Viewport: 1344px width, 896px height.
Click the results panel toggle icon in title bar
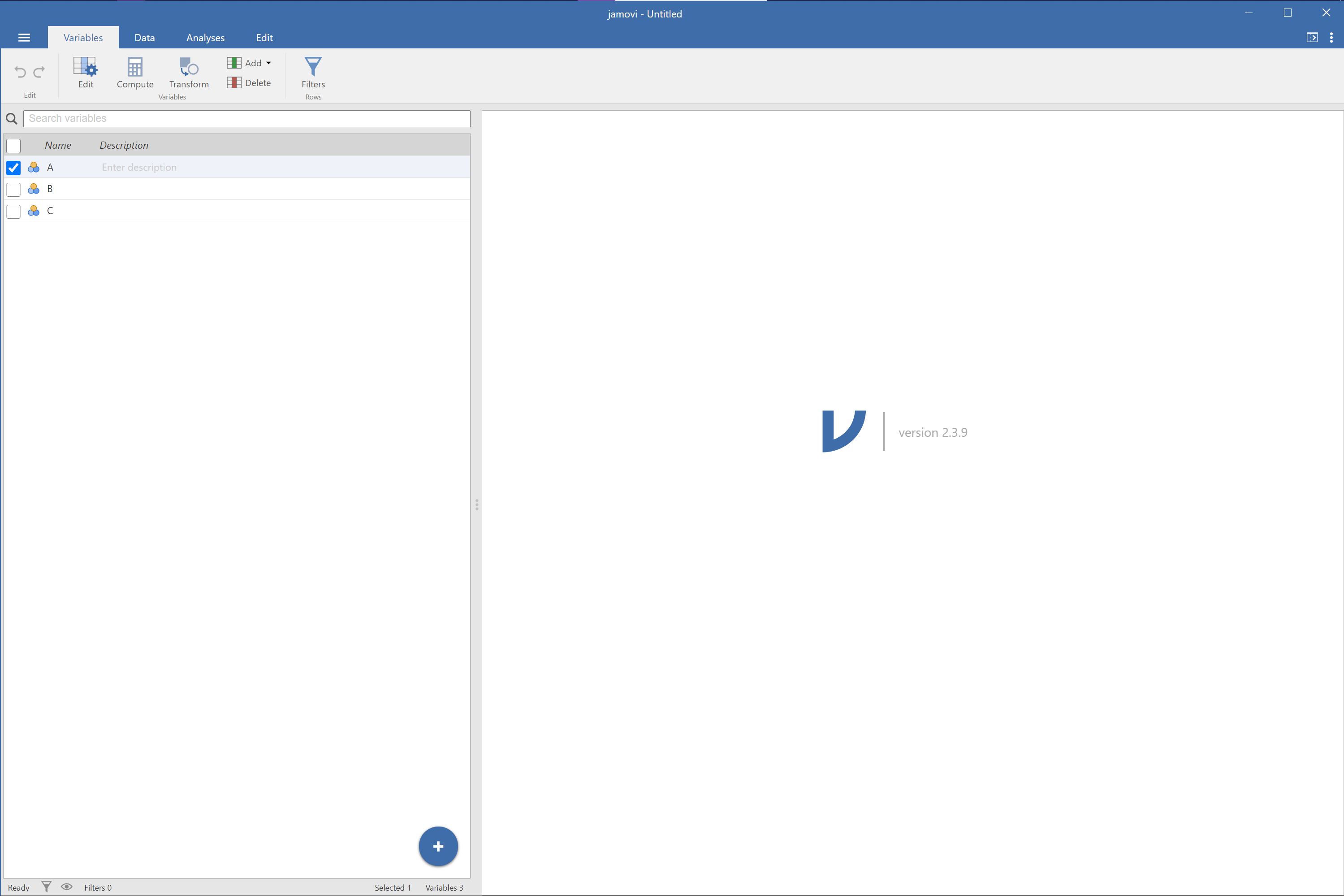pyautogui.click(x=1312, y=38)
